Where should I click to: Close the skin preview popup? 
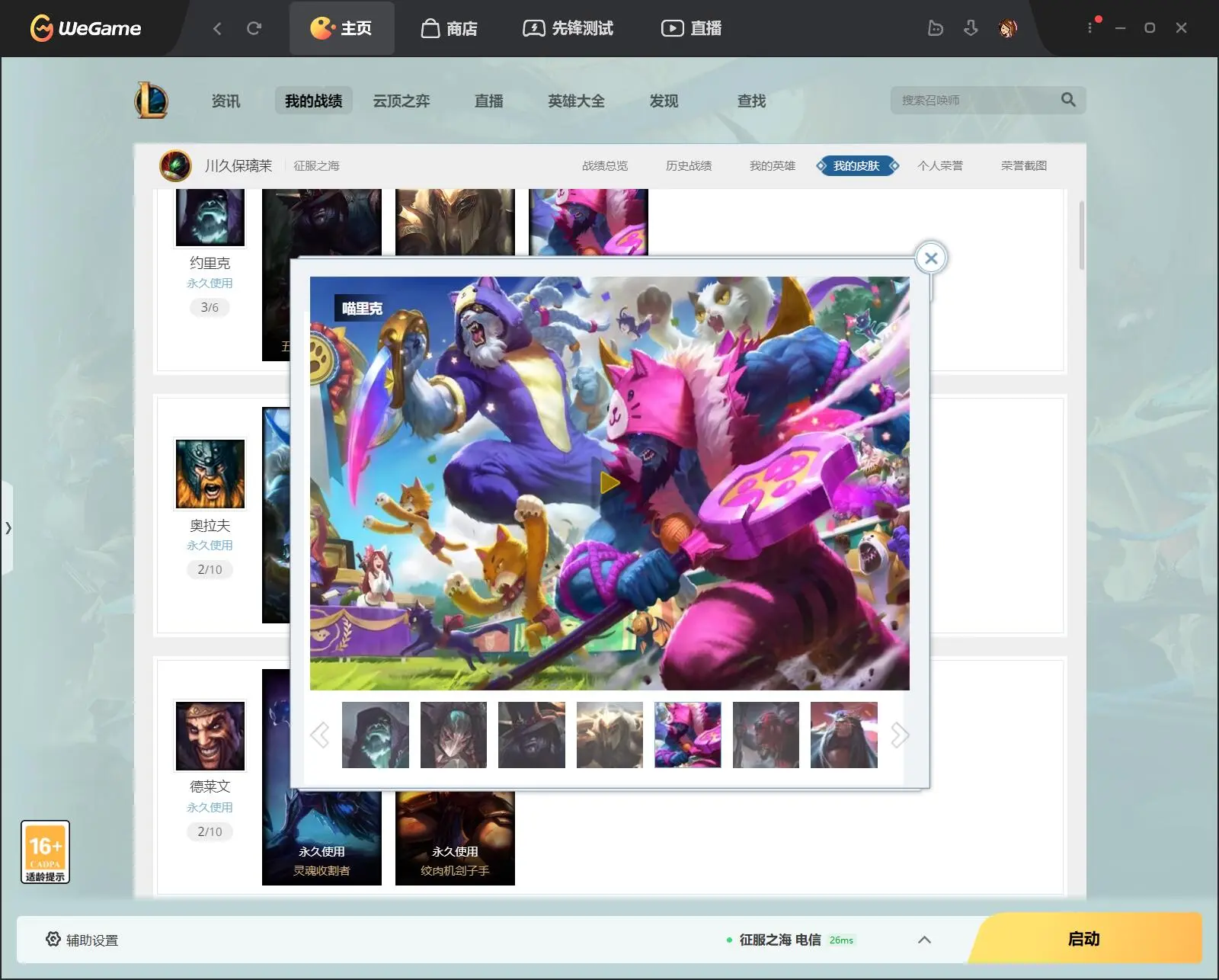point(931,258)
